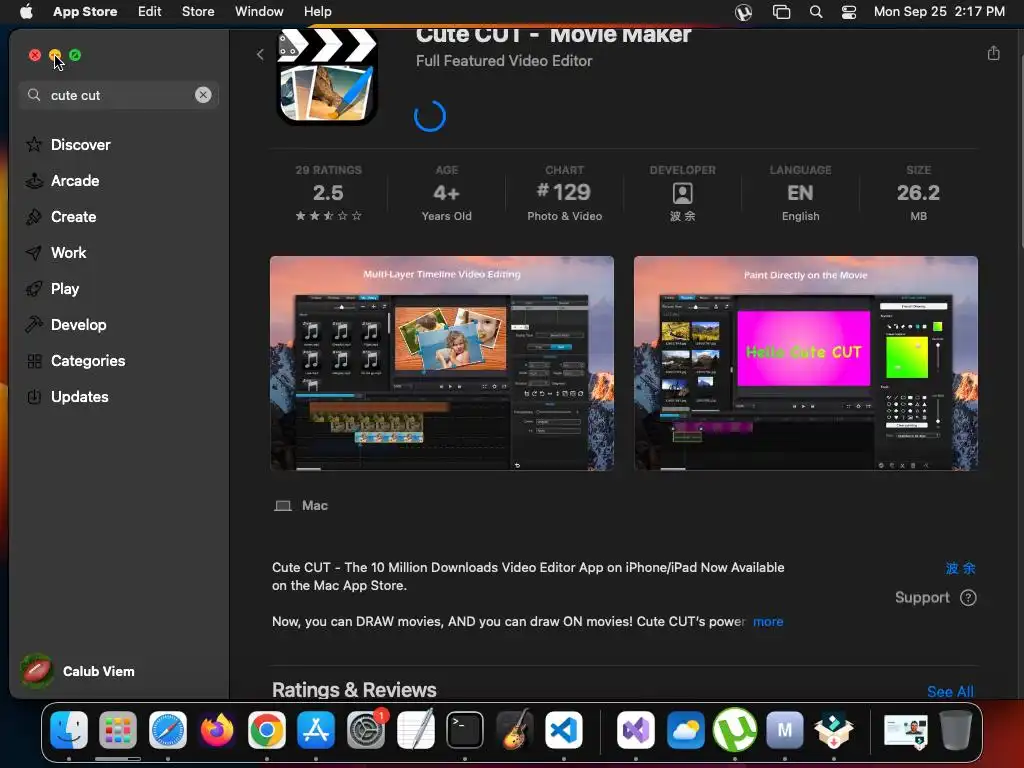Click the Stage Manager menu bar icon
The width and height of the screenshot is (1024, 768).
(x=781, y=12)
